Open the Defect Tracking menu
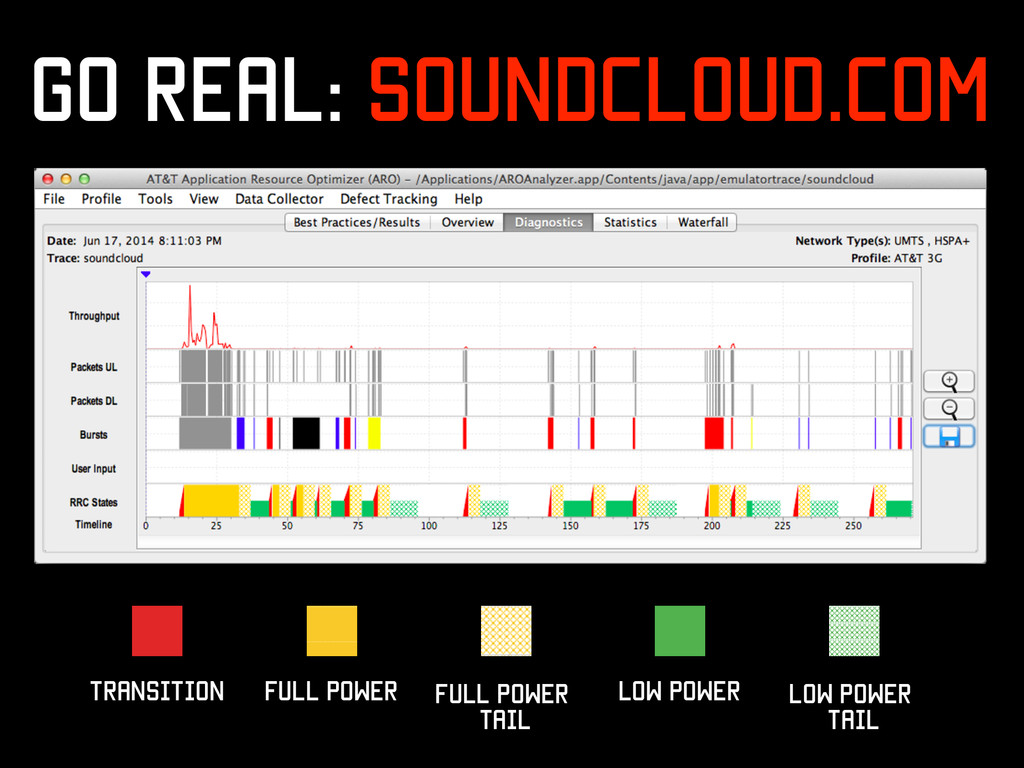This screenshot has height=768, width=1024. coord(389,199)
